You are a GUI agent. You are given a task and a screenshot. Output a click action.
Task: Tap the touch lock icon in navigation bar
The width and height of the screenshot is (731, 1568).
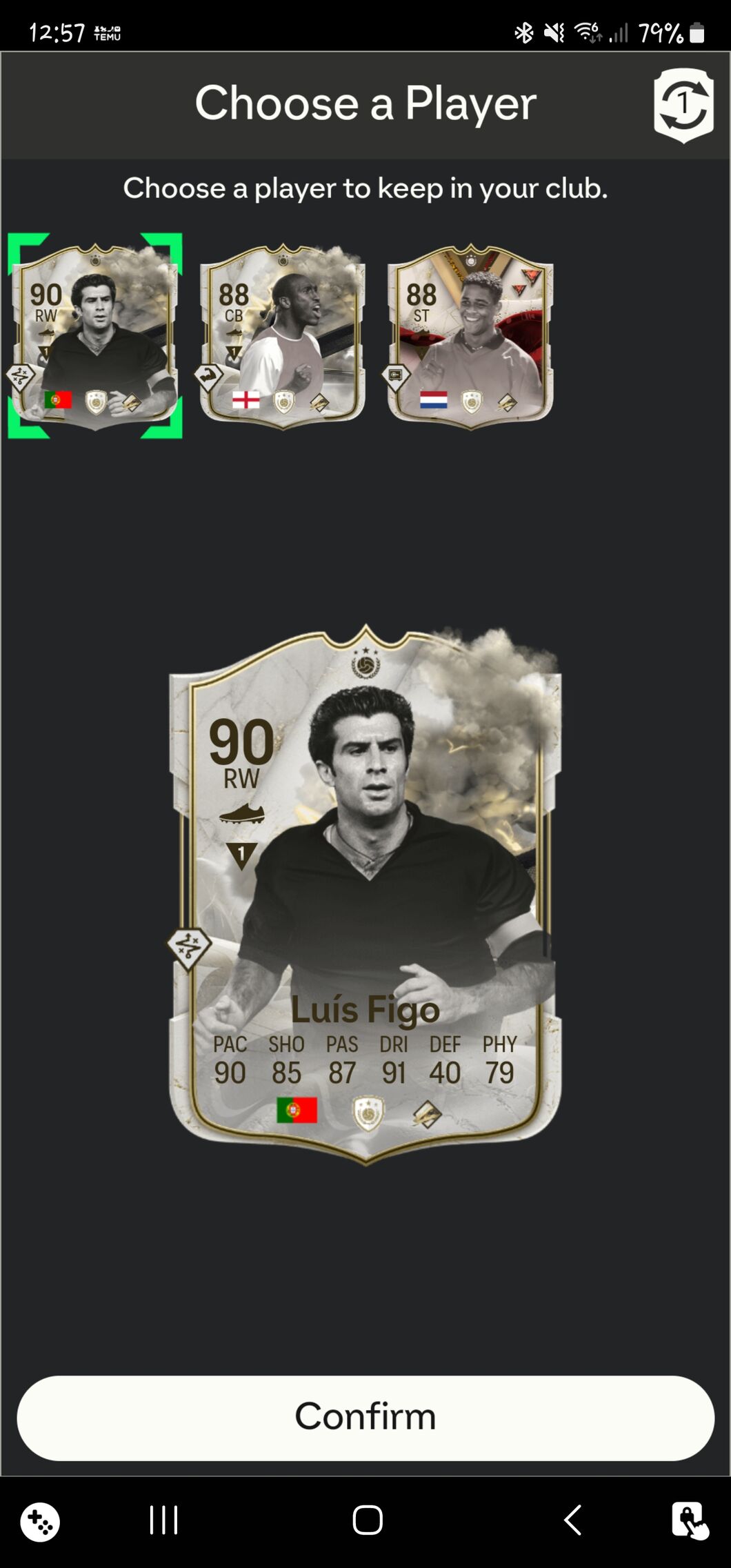[690, 1521]
